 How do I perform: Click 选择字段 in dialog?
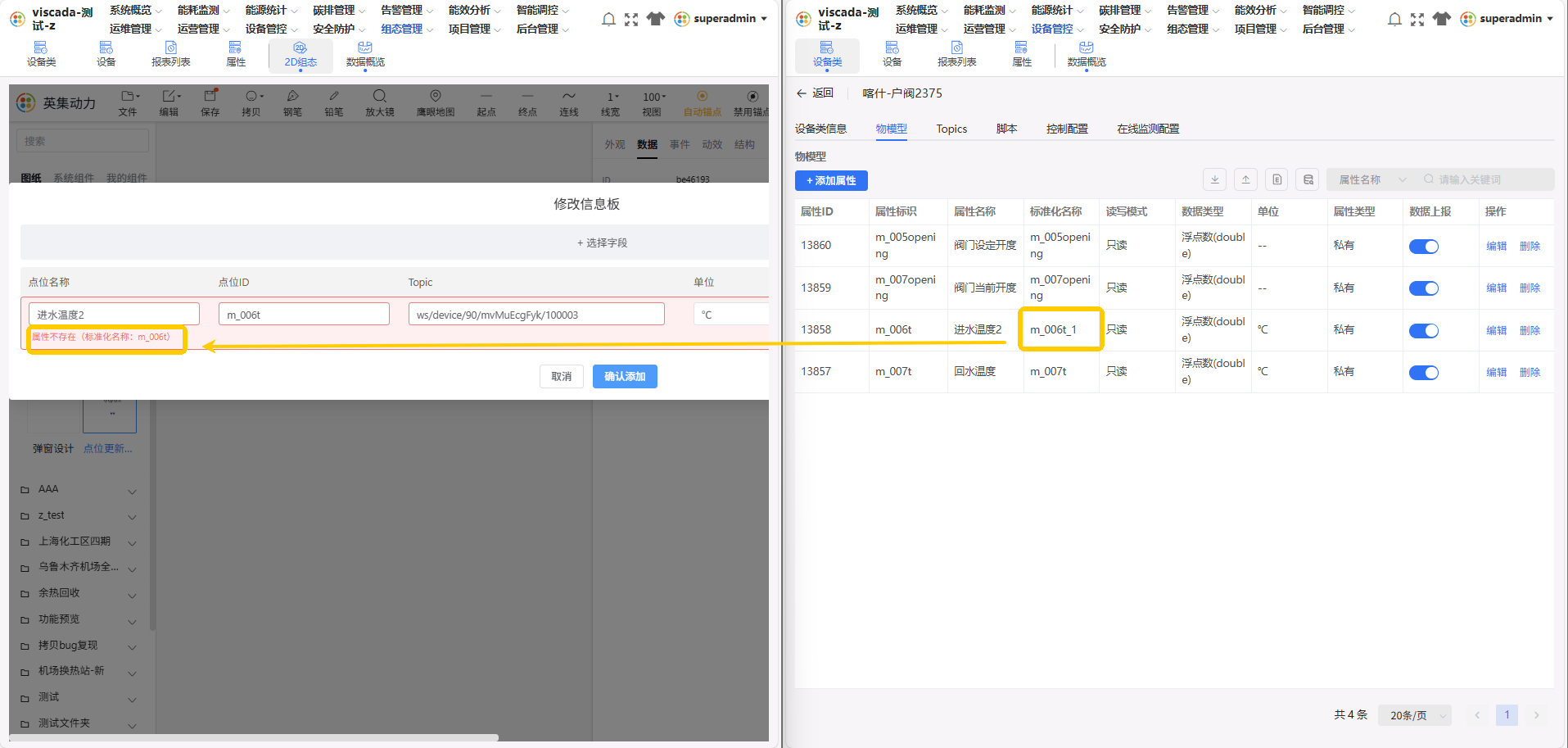(602, 243)
